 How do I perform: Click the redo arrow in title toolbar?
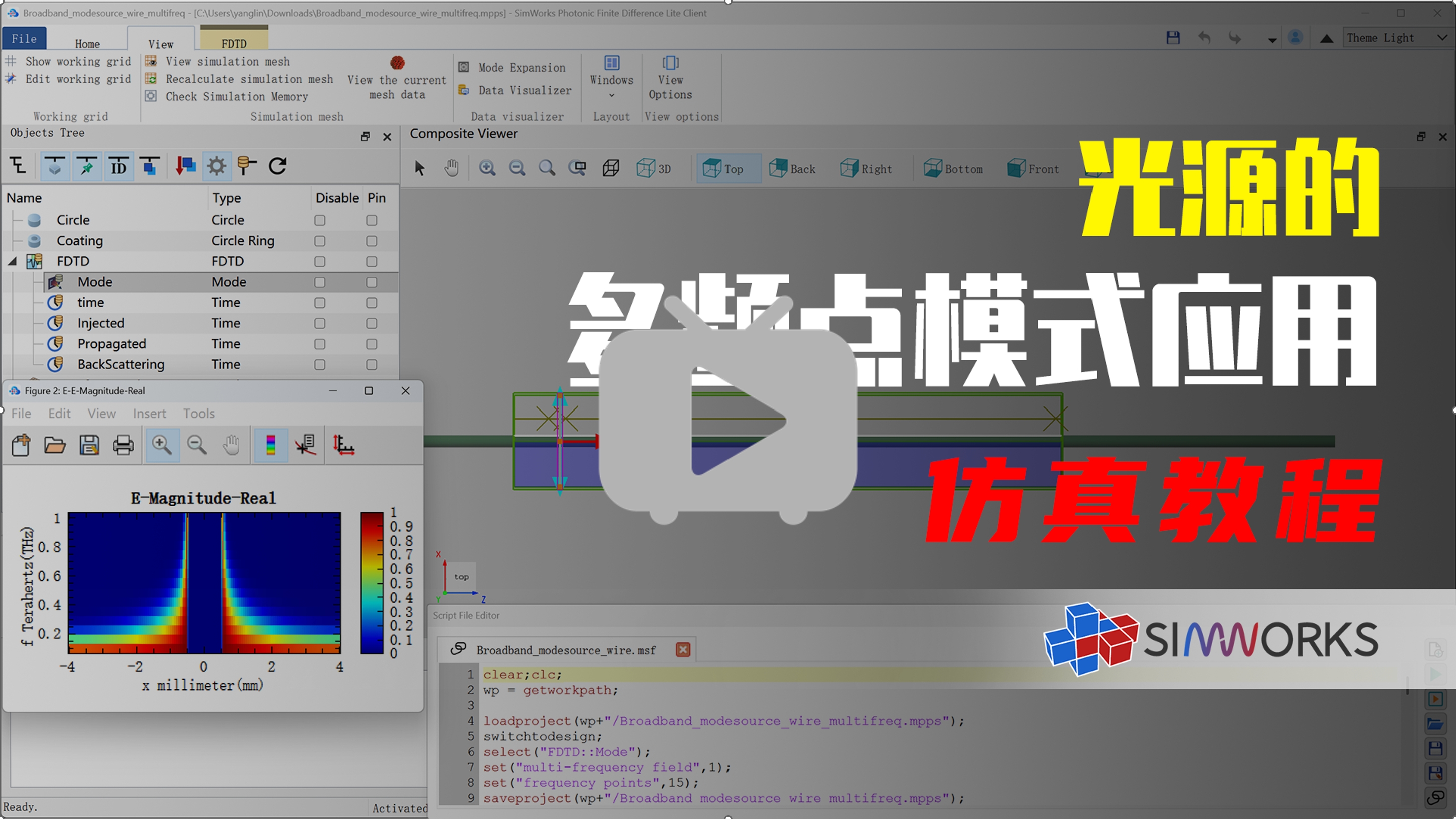[1235, 38]
